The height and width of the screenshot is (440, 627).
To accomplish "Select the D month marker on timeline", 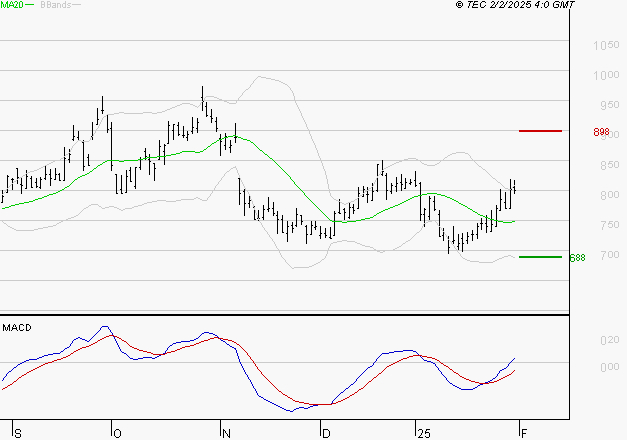I will click(326, 433).
